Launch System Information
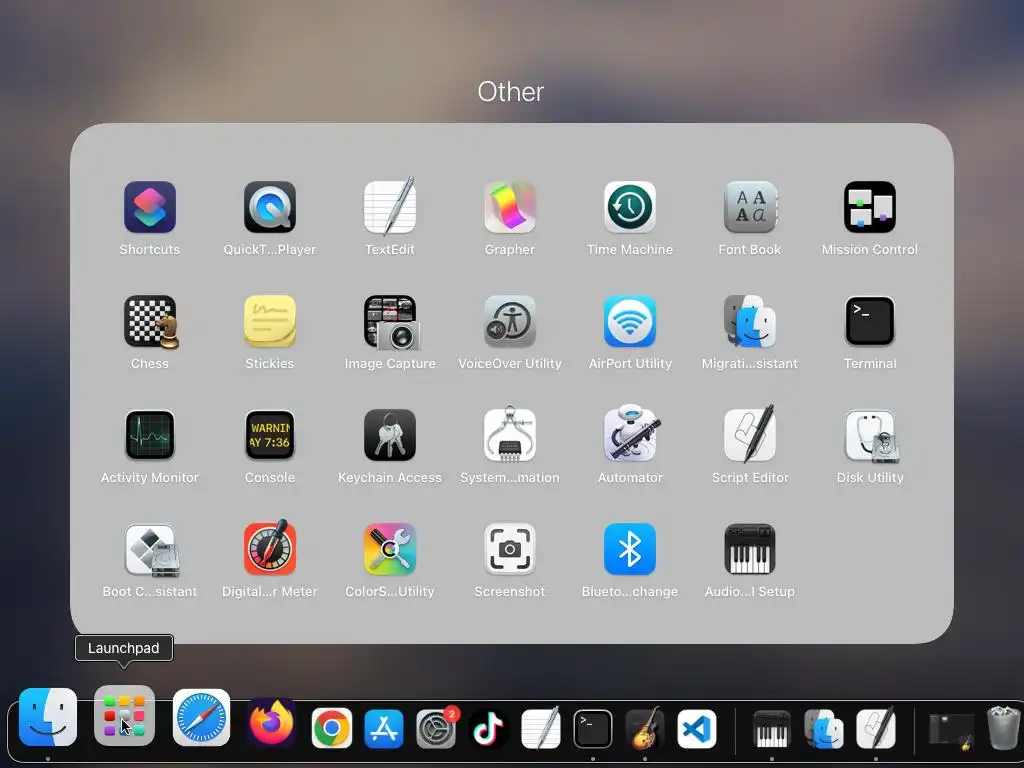The height and width of the screenshot is (768, 1024). pos(510,434)
